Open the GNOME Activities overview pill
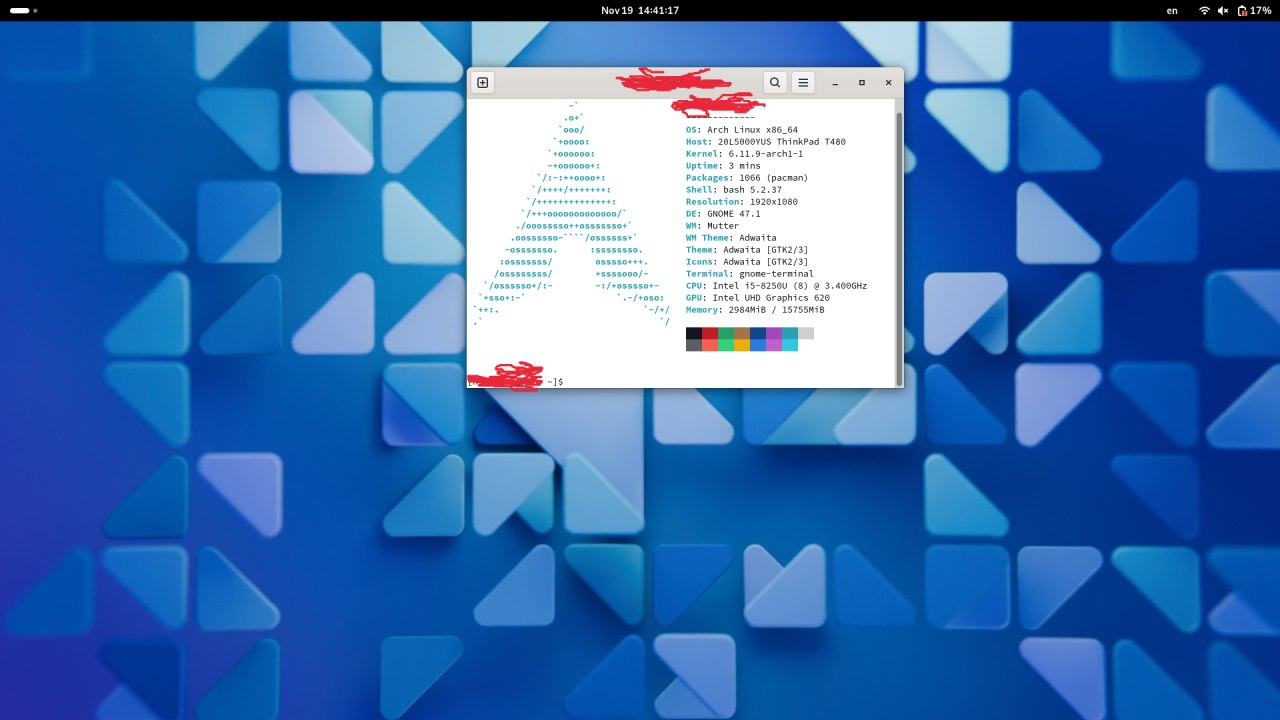1280x720 pixels. click(x=24, y=10)
